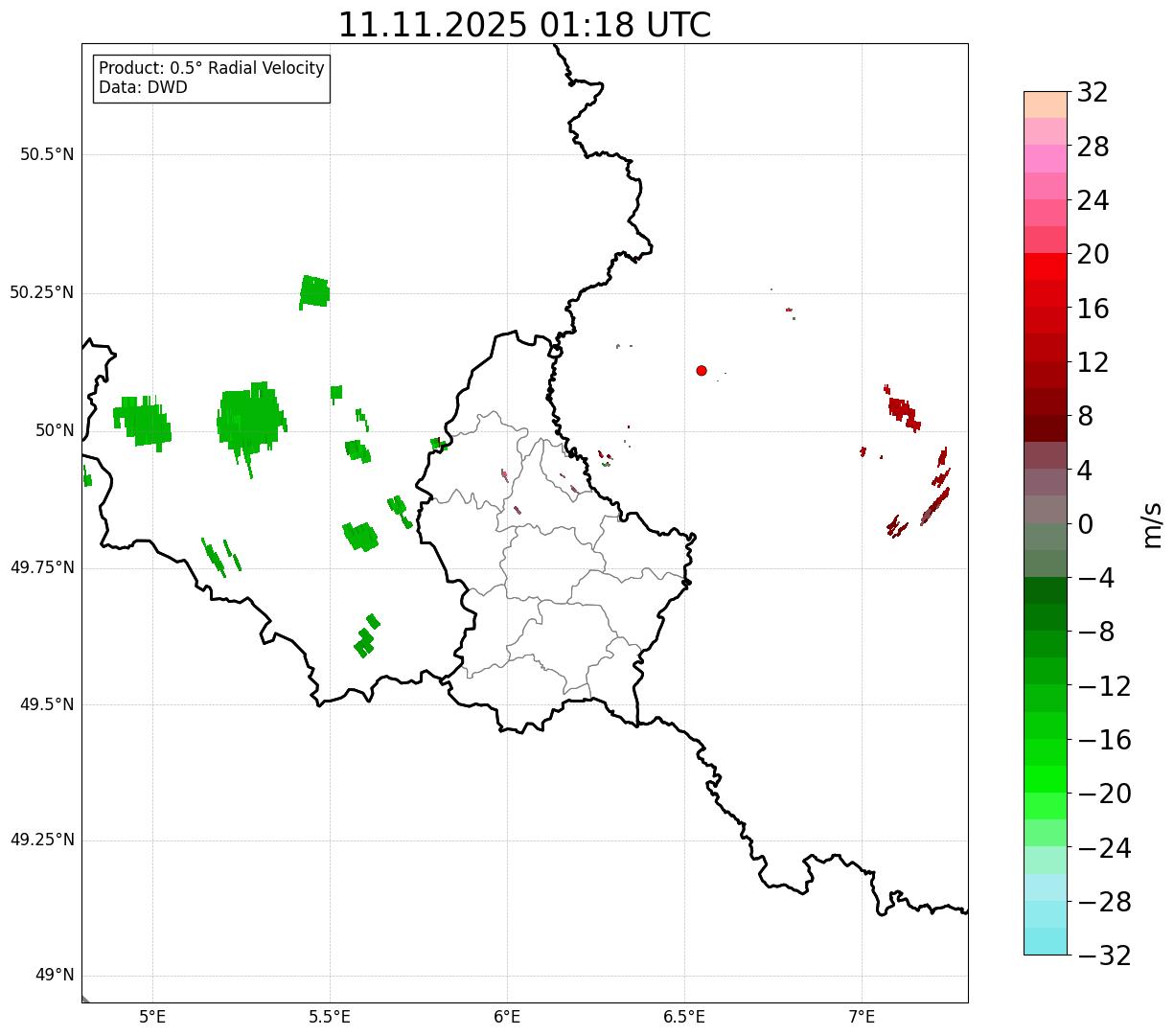Click the Data: DWD label

click(143, 87)
